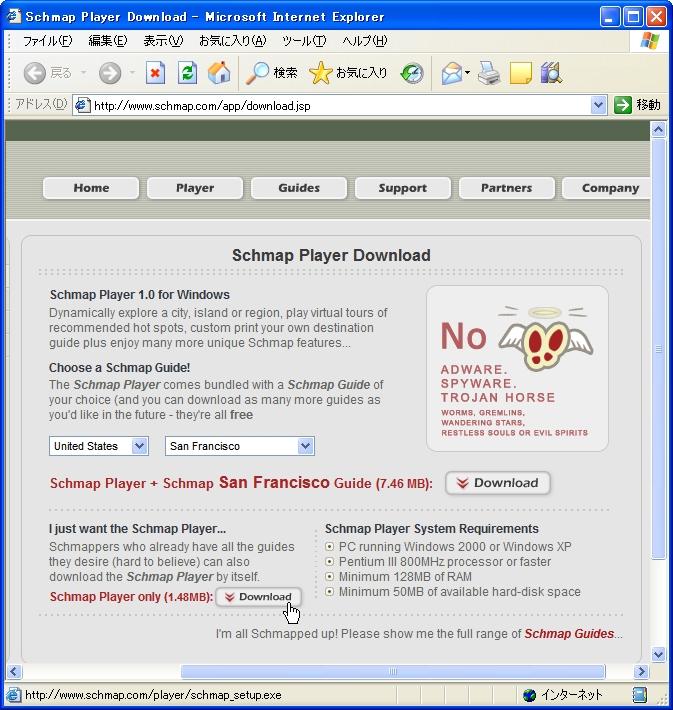This screenshot has width=673, height=710.
Task: Click the Mail envelope icon
Action: click(452, 73)
